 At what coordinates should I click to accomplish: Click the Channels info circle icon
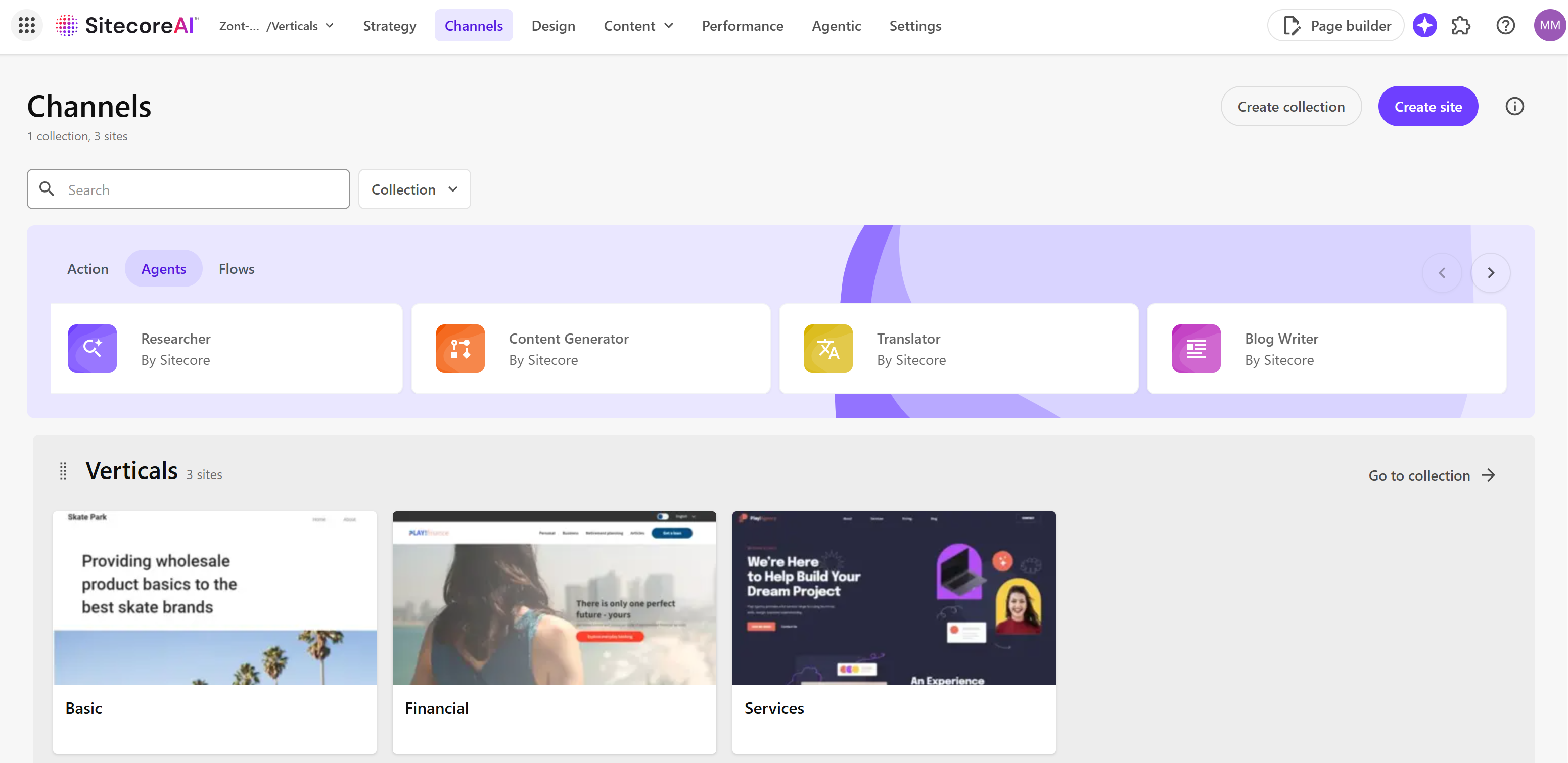tap(1514, 107)
